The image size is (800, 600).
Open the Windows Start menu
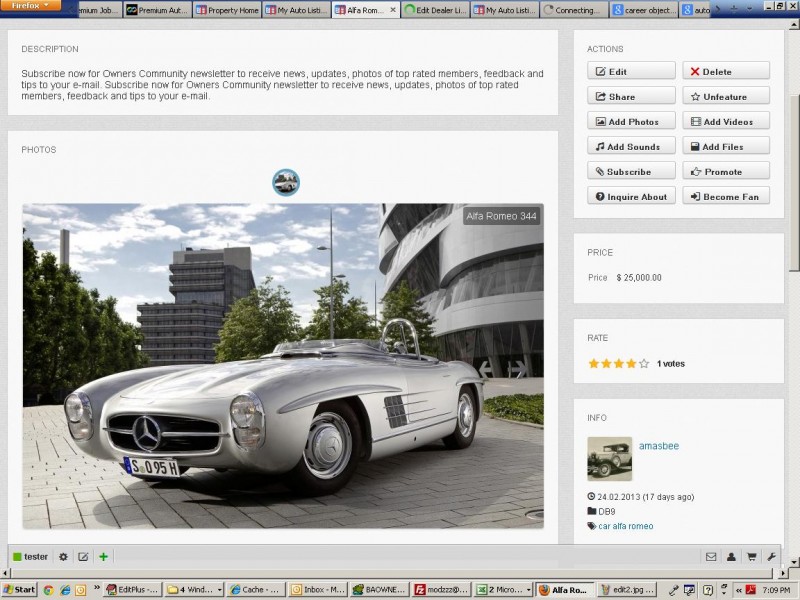pyautogui.click(x=19, y=590)
